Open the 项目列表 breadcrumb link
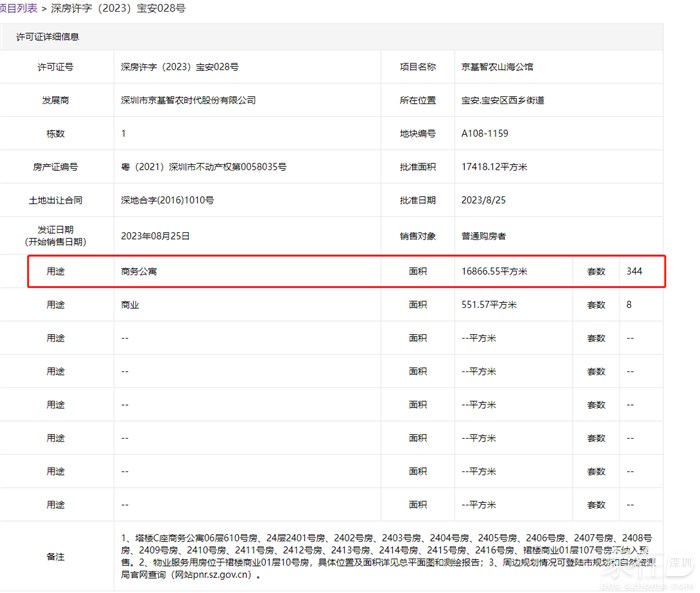The image size is (700, 593). click(x=18, y=8)
